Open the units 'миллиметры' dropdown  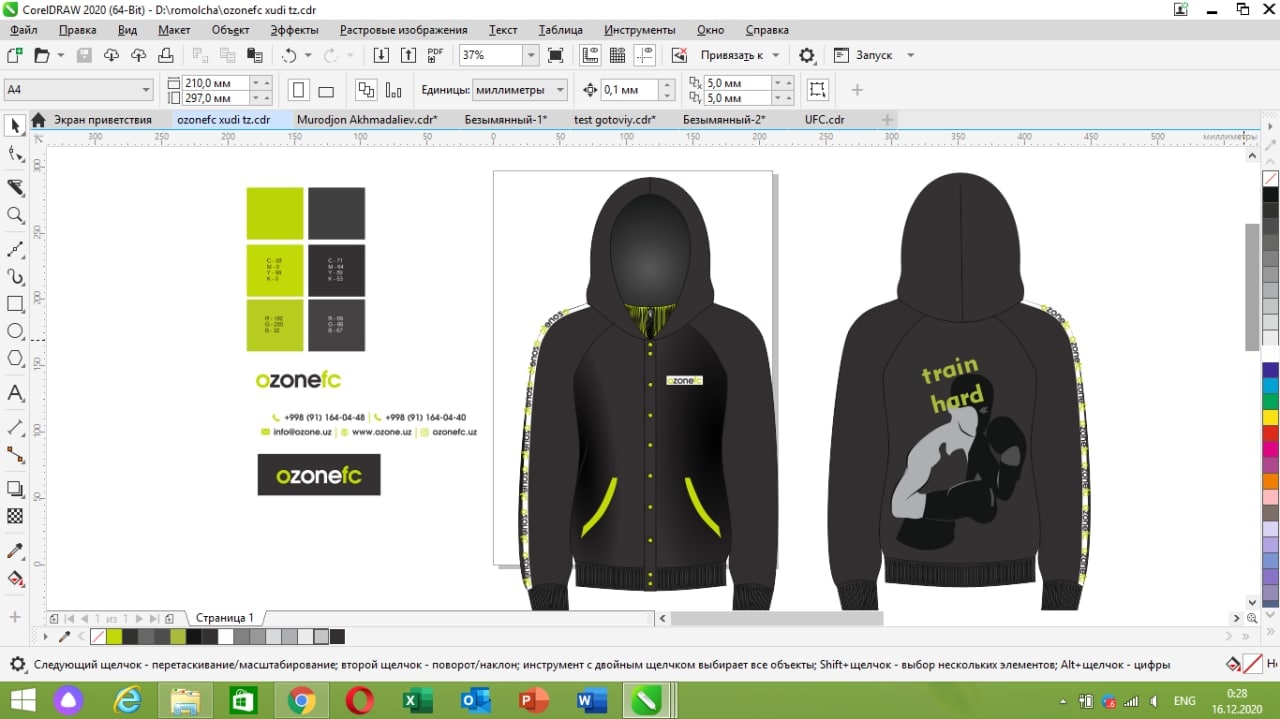[560, 90]
